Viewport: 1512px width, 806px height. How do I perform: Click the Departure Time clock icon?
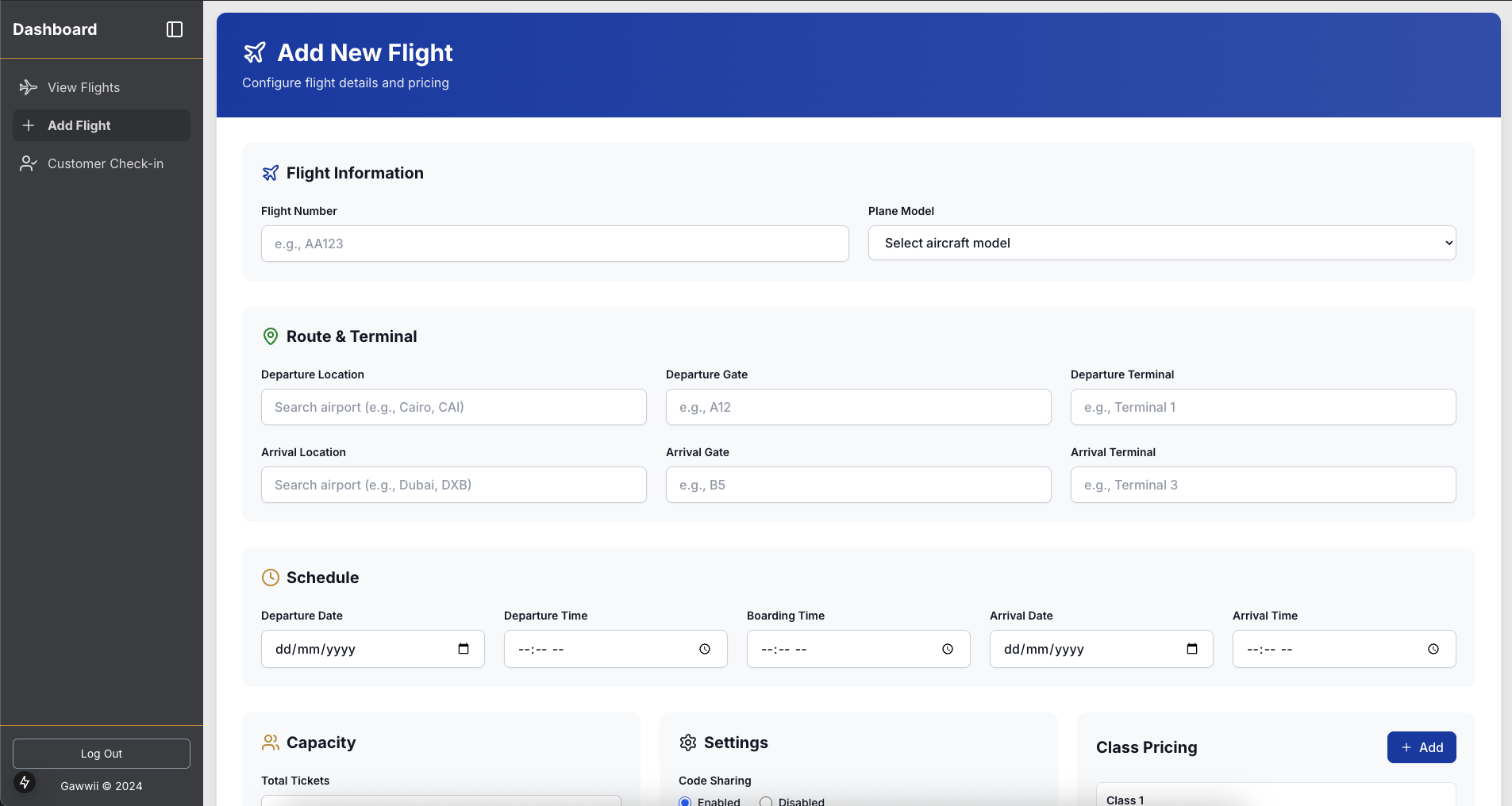pyautogui.click(x=704, y=649)
